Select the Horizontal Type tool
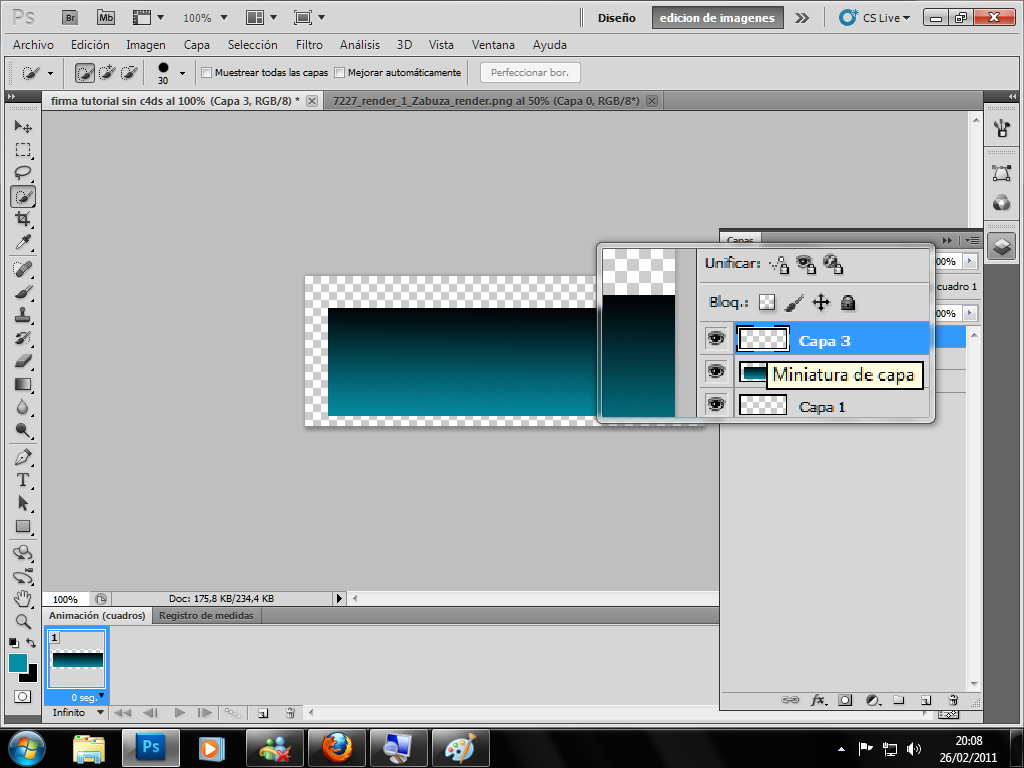Image resolution: width=1024 pixels, height=768 pixels. click(23, 480)
